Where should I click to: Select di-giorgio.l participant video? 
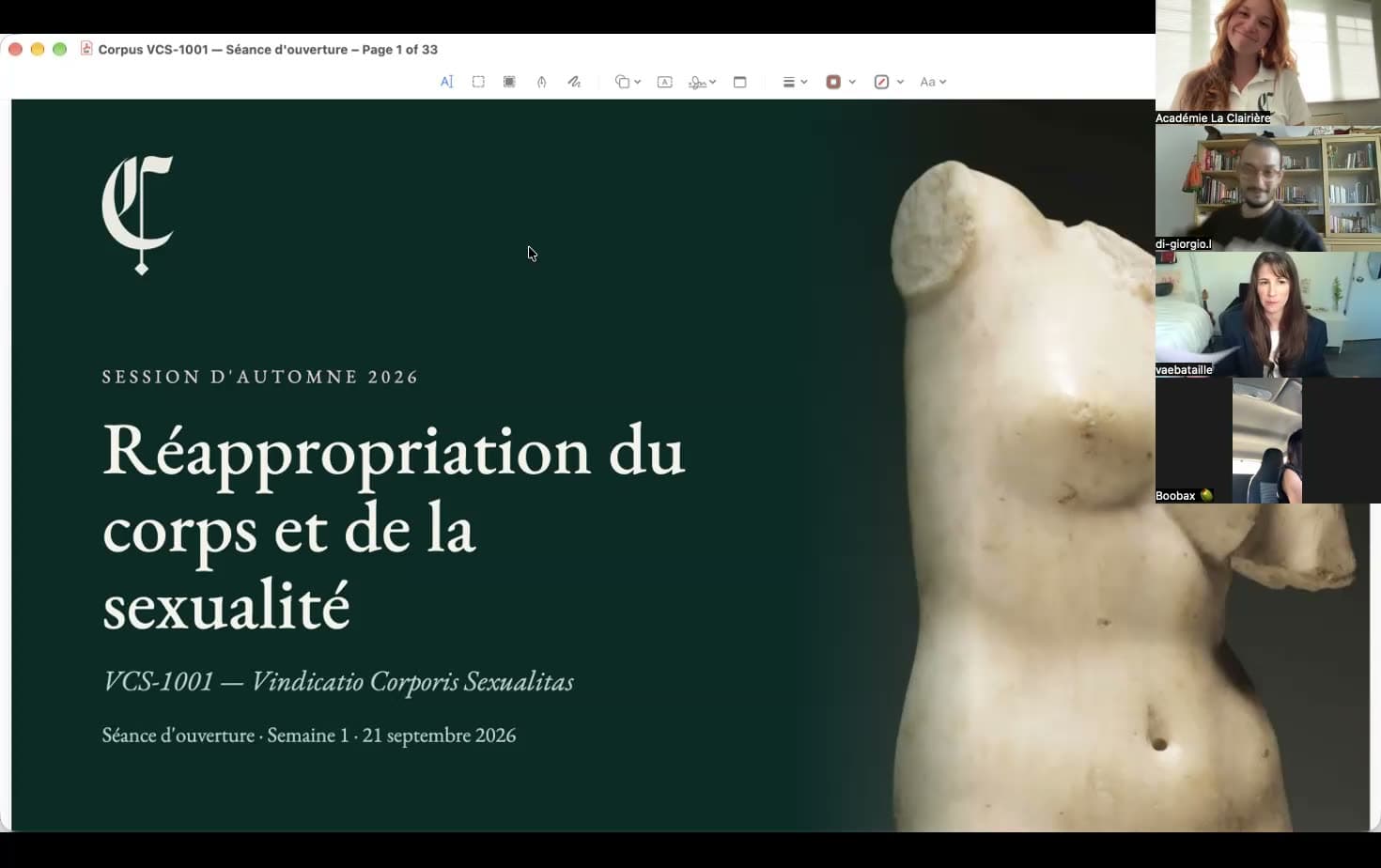1268,188
